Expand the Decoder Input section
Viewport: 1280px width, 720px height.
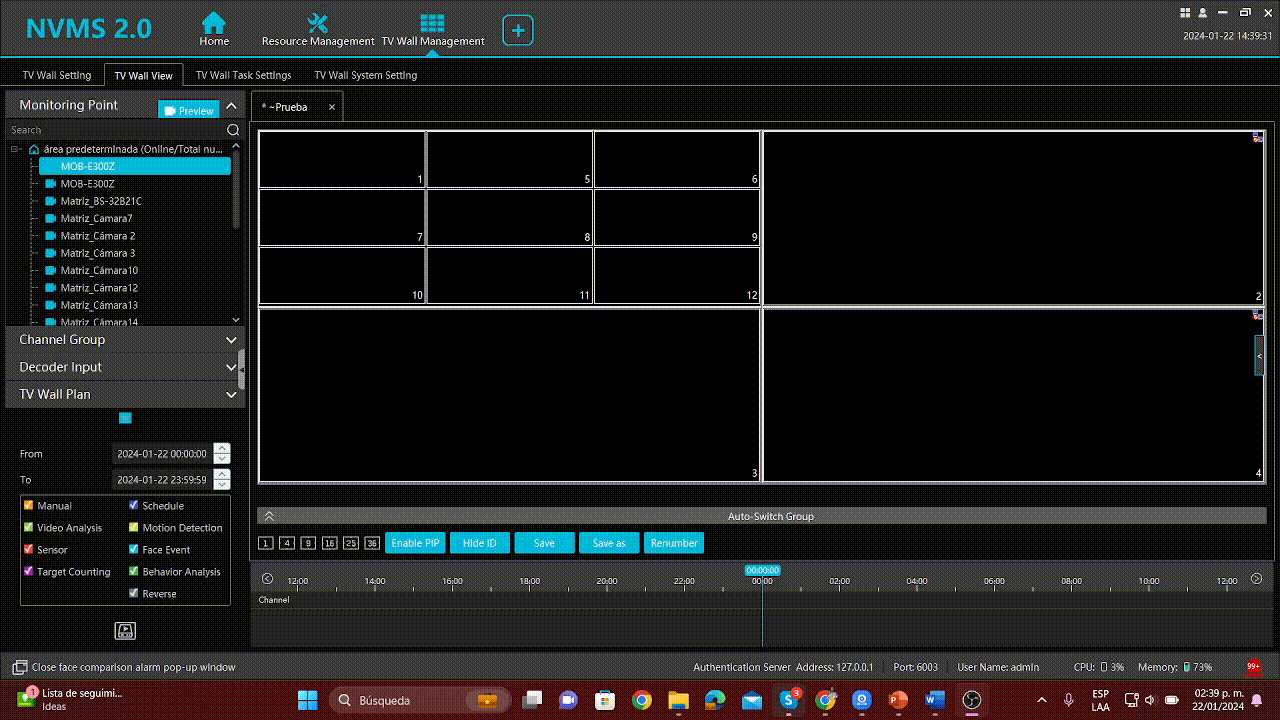pos(231,367)
